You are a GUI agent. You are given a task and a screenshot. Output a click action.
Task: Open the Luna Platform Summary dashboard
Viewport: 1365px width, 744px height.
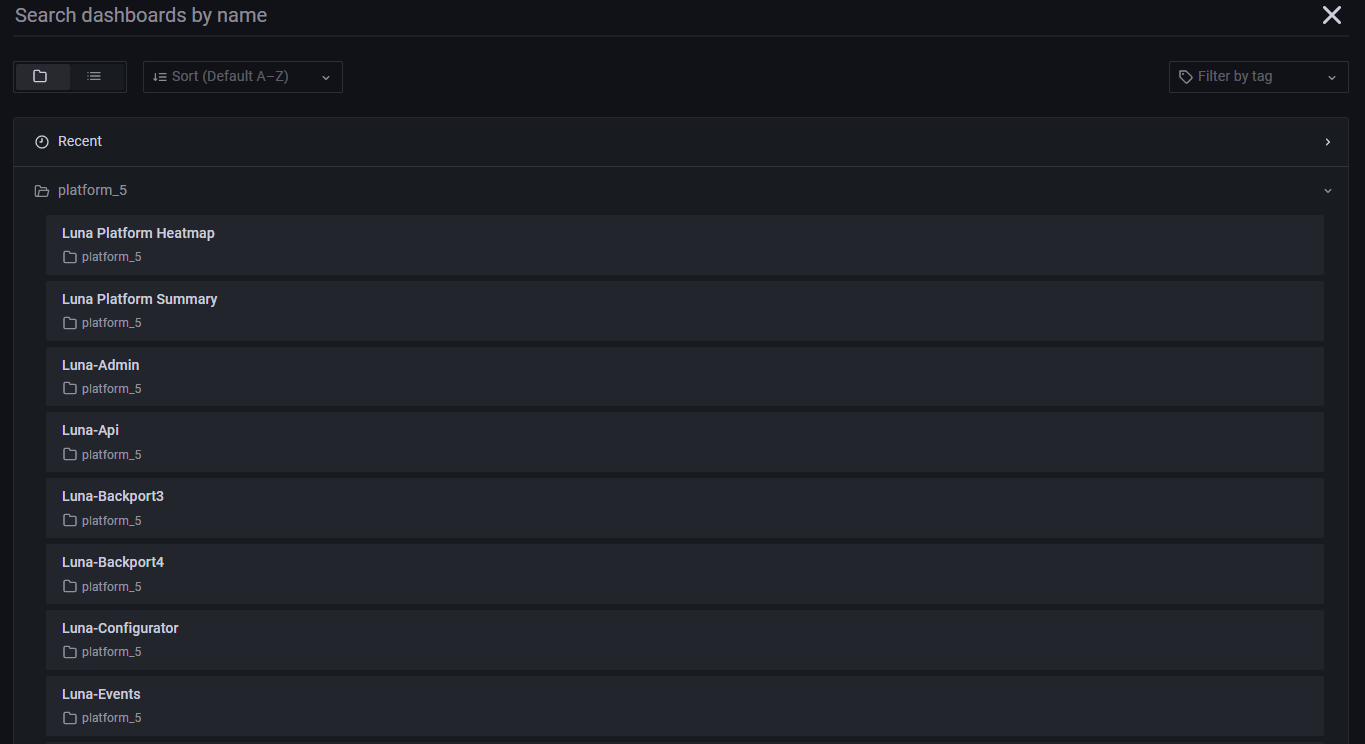(139, 299)
